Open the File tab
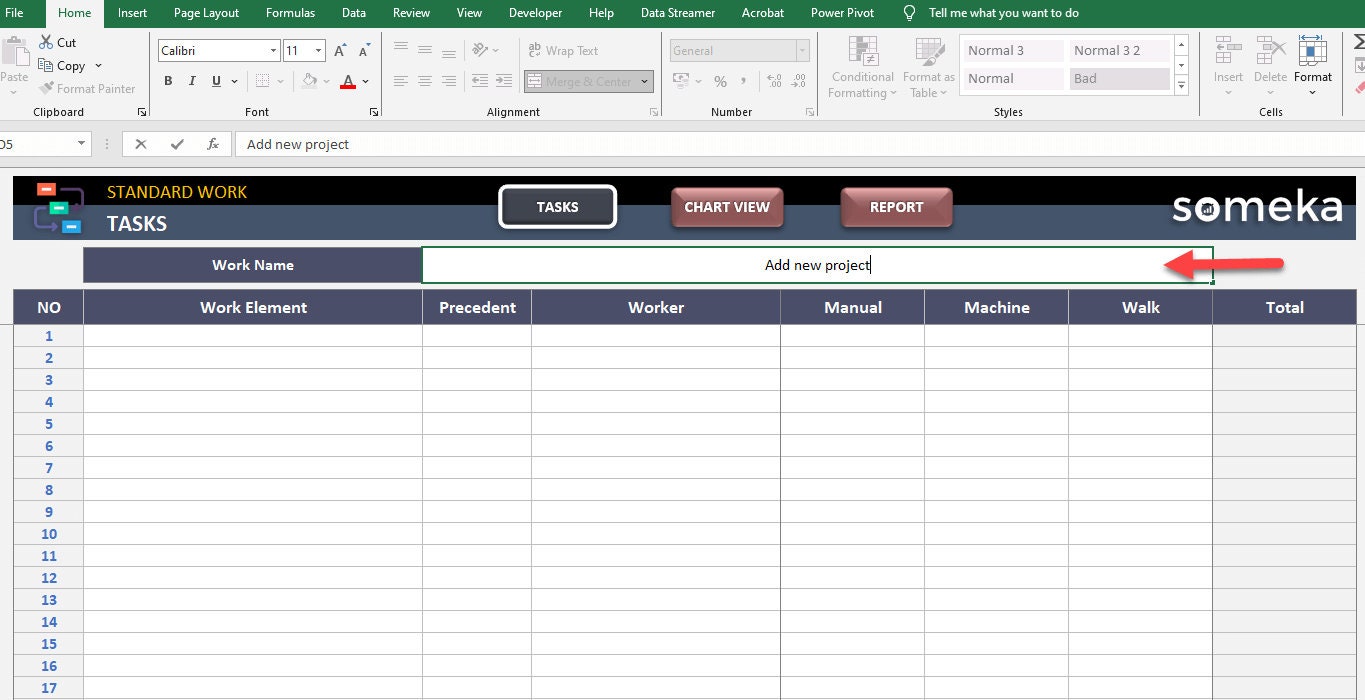This screenshot has width=1365, height=700. point(14,13)
